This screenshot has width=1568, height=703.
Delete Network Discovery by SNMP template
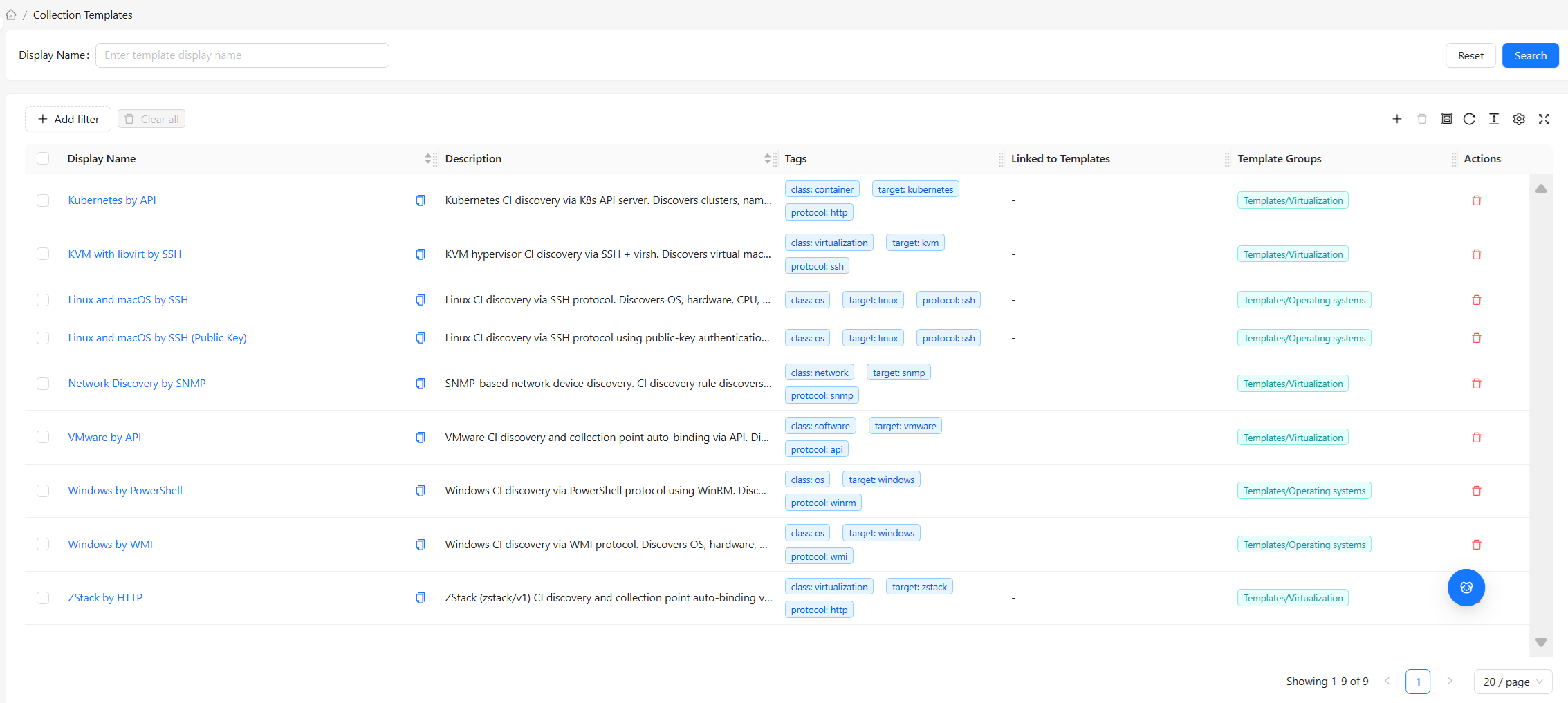pos(1477,384)
